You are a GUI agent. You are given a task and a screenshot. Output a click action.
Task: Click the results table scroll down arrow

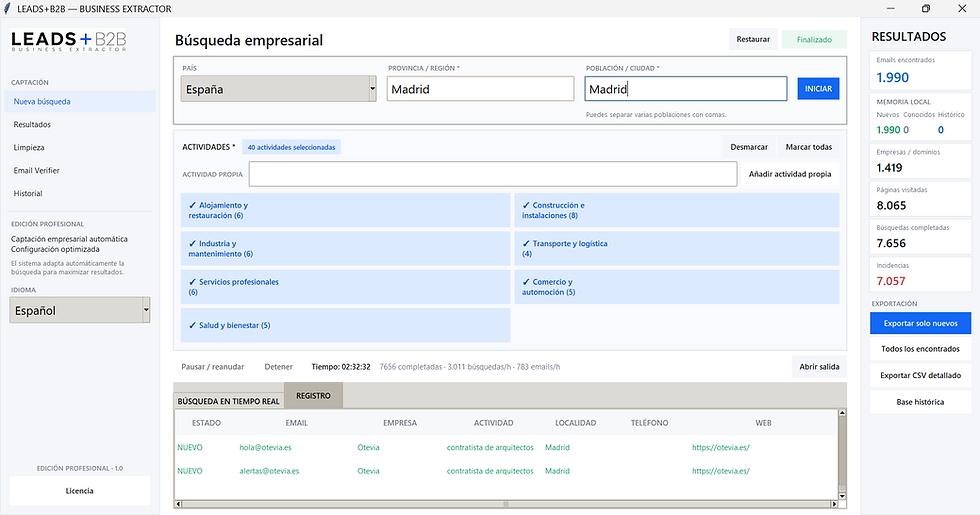pos(842,496)
